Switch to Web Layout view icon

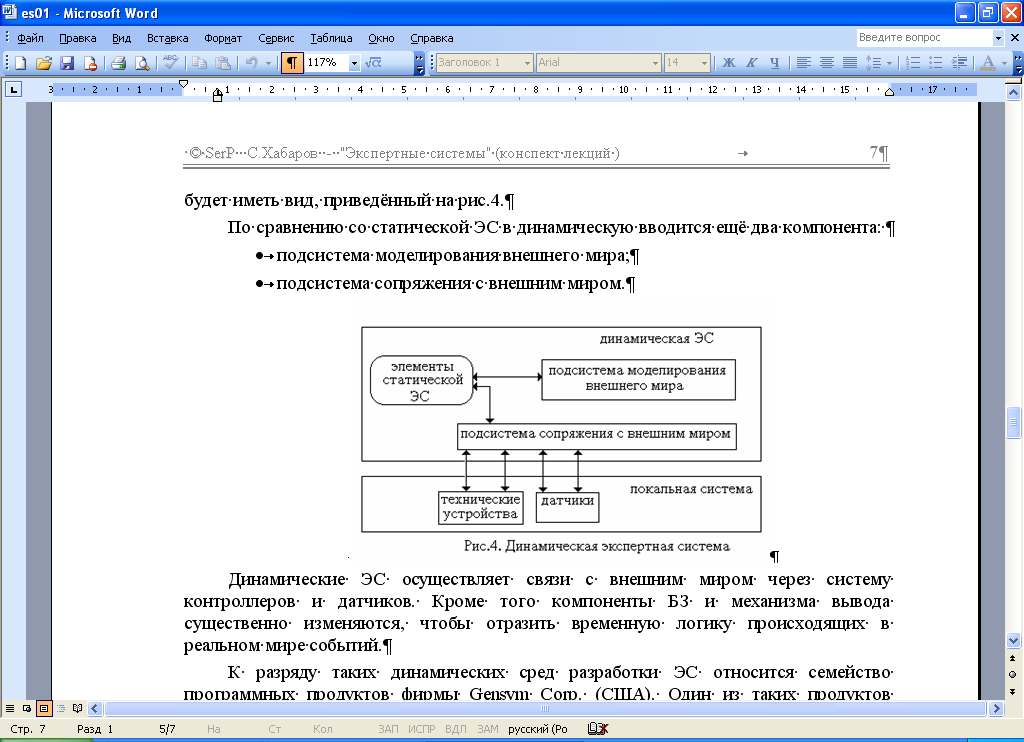click(x=27, y=708)
